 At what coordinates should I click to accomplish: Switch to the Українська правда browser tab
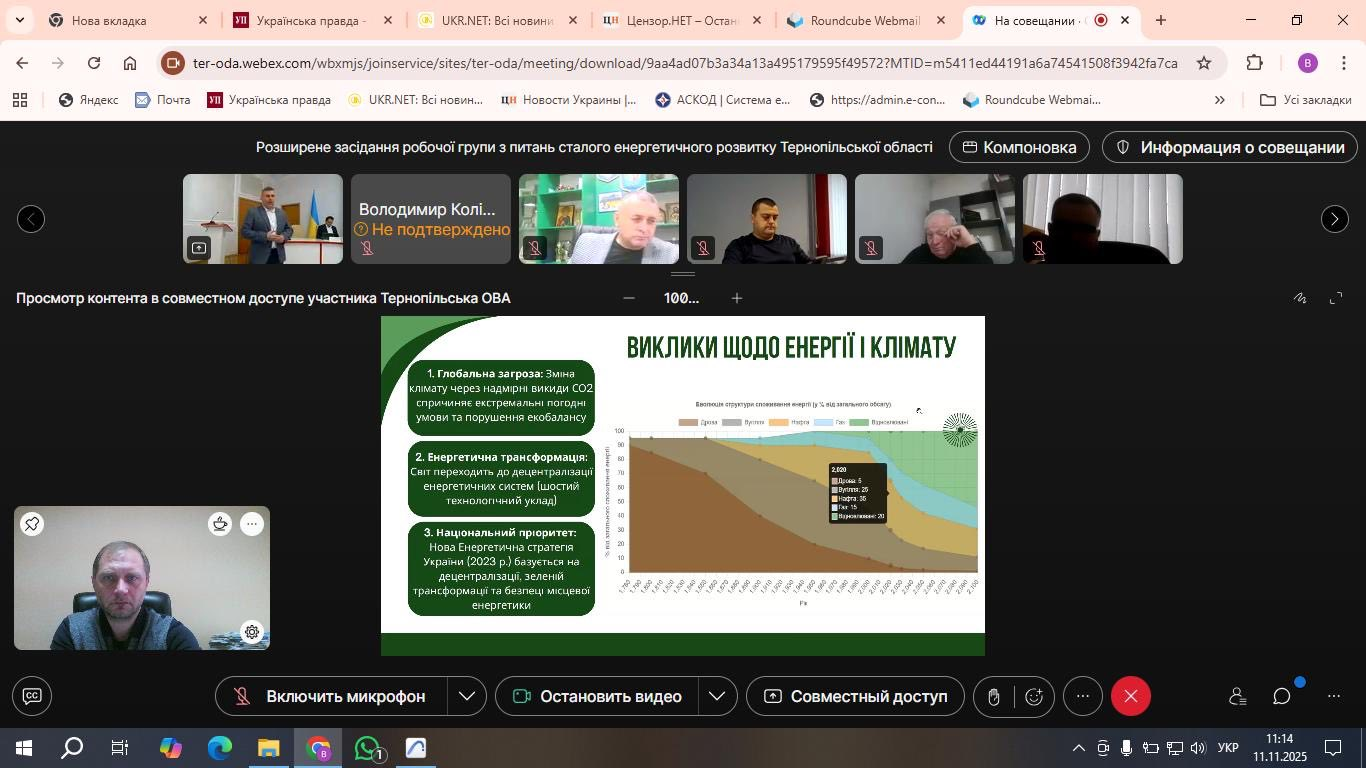311,20
